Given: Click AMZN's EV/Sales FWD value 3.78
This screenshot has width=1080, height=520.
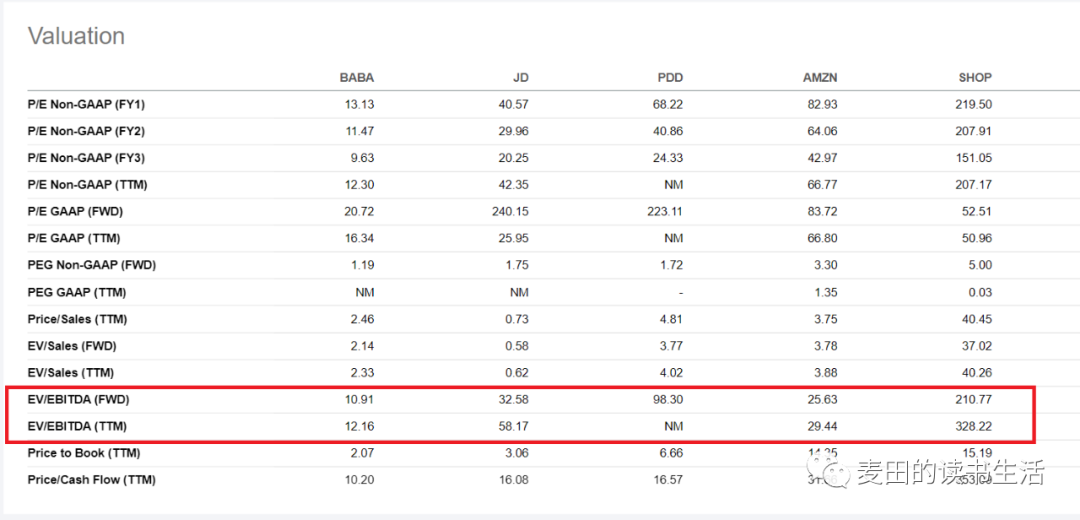Looking at the screenshot, I should click(826, 346).
